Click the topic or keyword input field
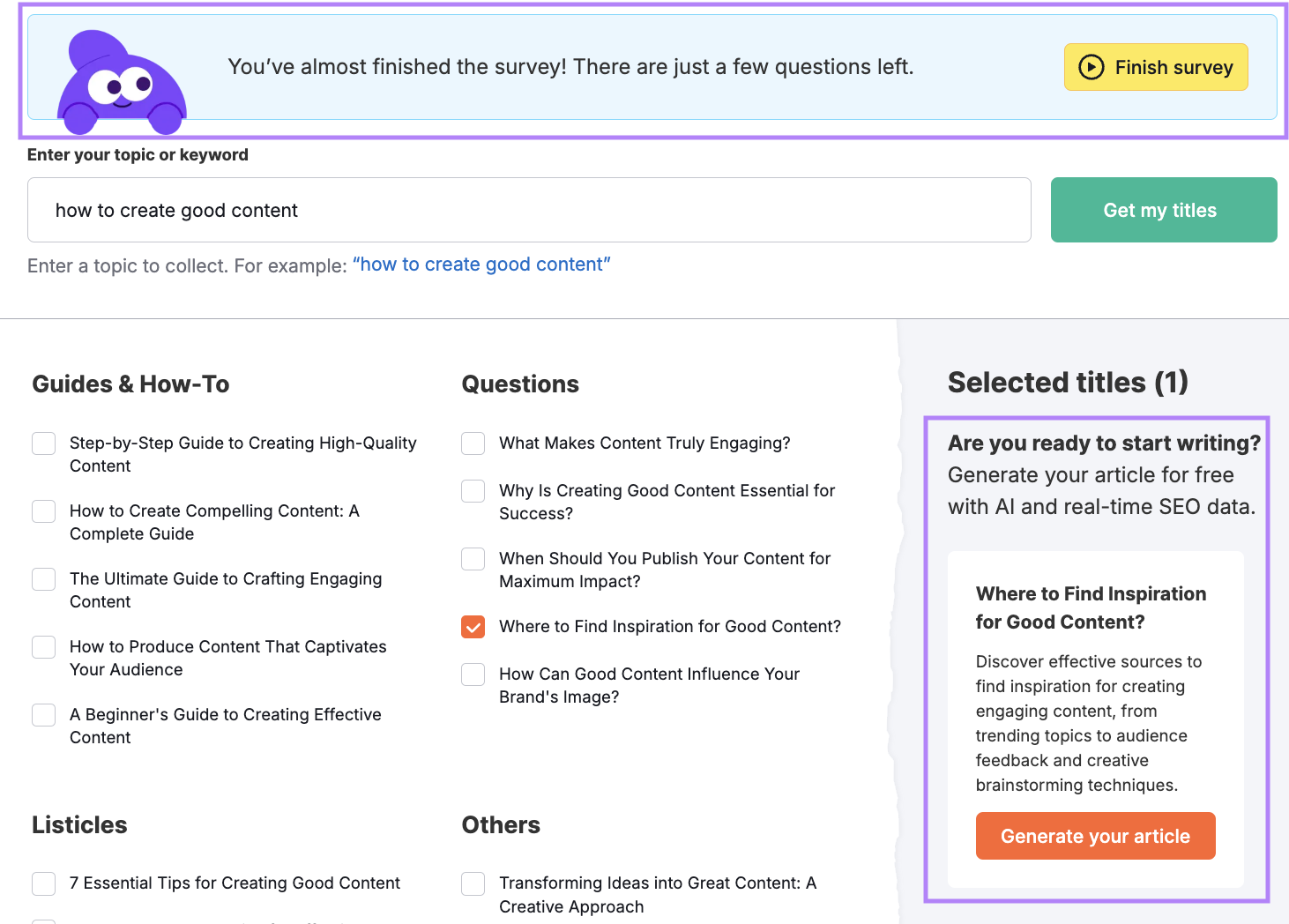This screenshot has height=924, width=1289. (529, 210)
